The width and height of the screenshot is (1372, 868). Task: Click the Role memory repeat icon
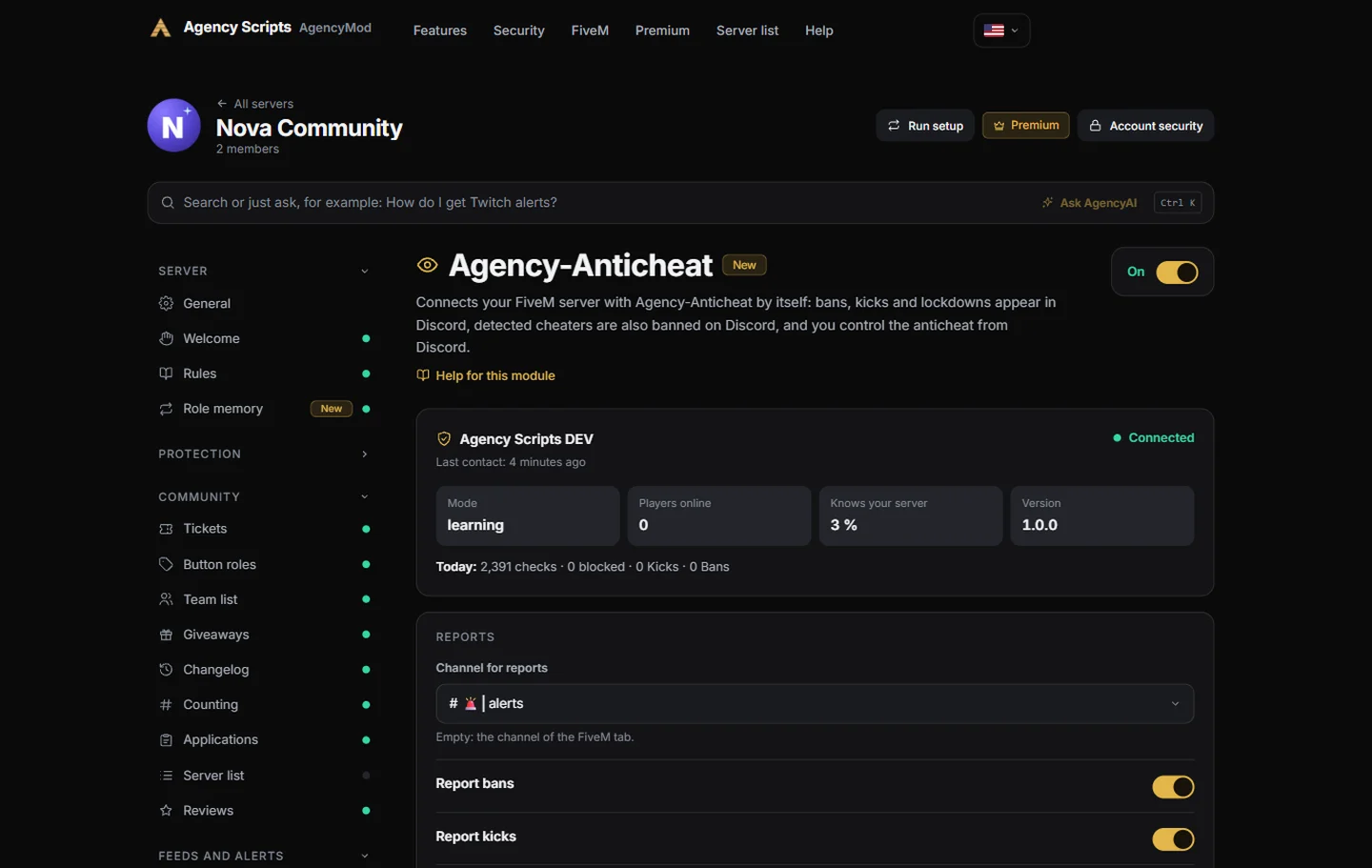coord(166,409)
